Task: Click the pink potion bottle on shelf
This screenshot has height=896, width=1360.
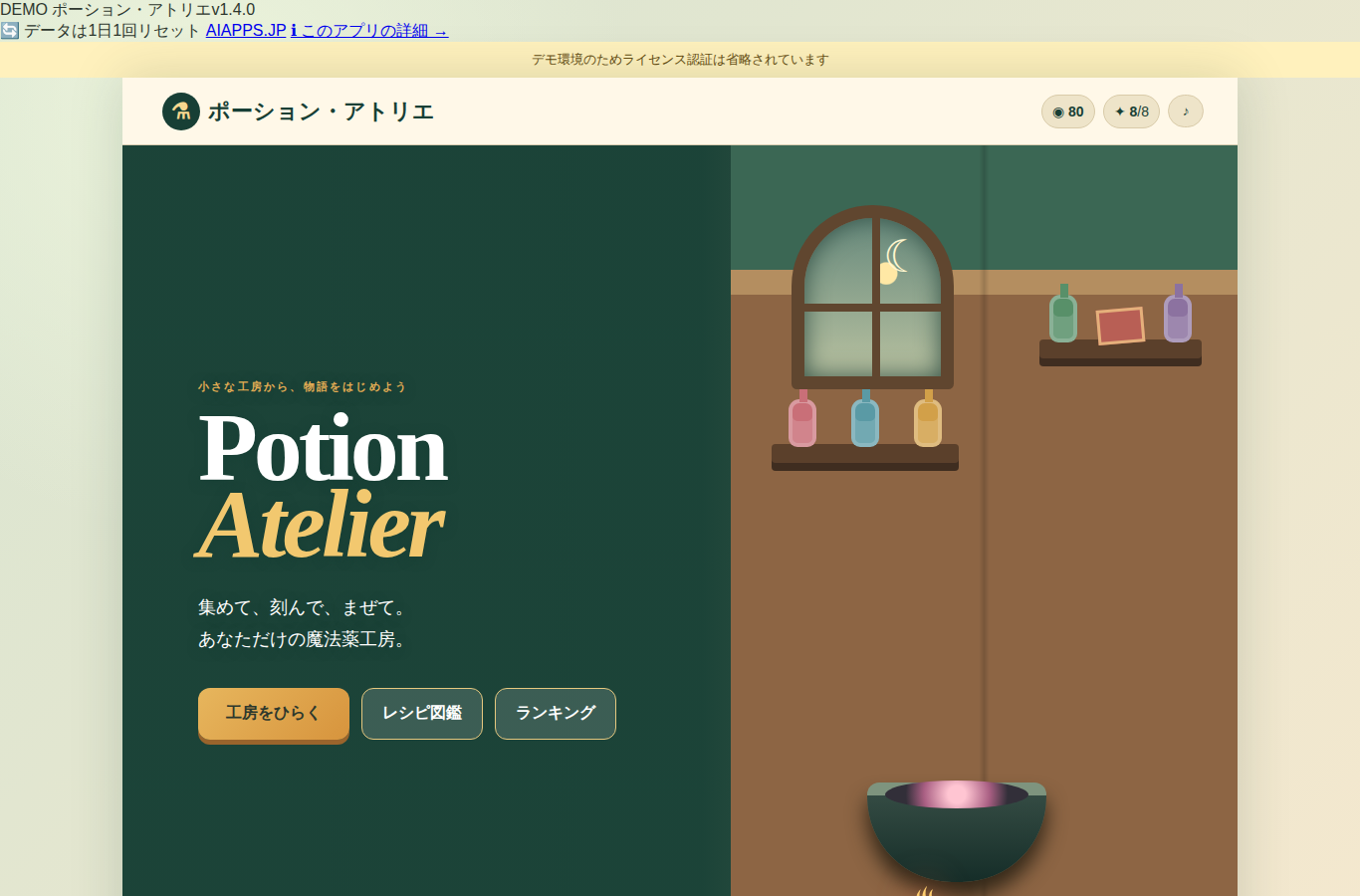Action: (802, 418)
